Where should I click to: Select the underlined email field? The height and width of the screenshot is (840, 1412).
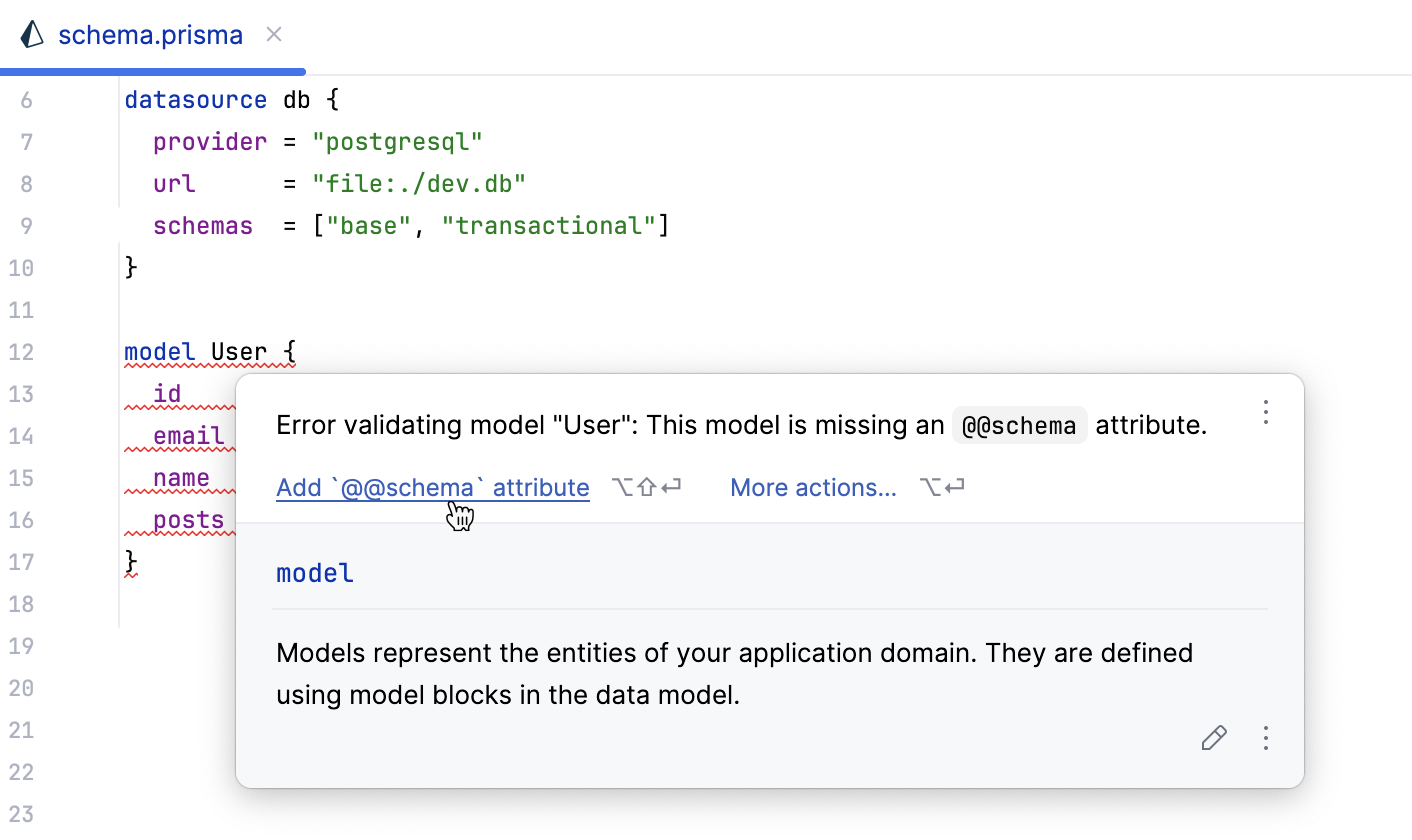click(x=187, y=436)
